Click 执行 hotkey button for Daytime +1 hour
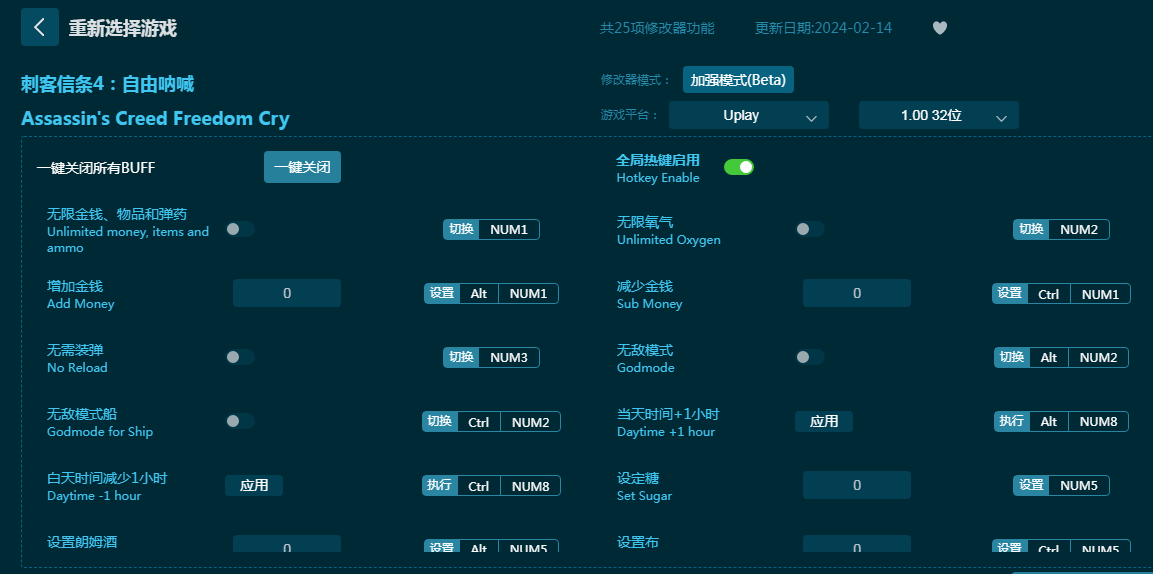The image size is (1153, 574). pos(1011,421)
